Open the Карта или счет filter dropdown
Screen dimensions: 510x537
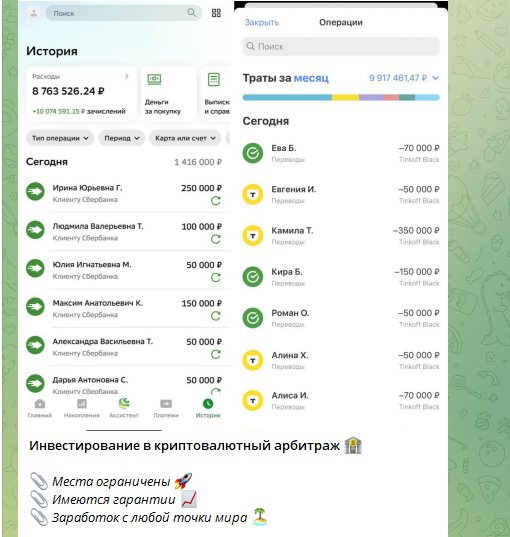(185, 138)
